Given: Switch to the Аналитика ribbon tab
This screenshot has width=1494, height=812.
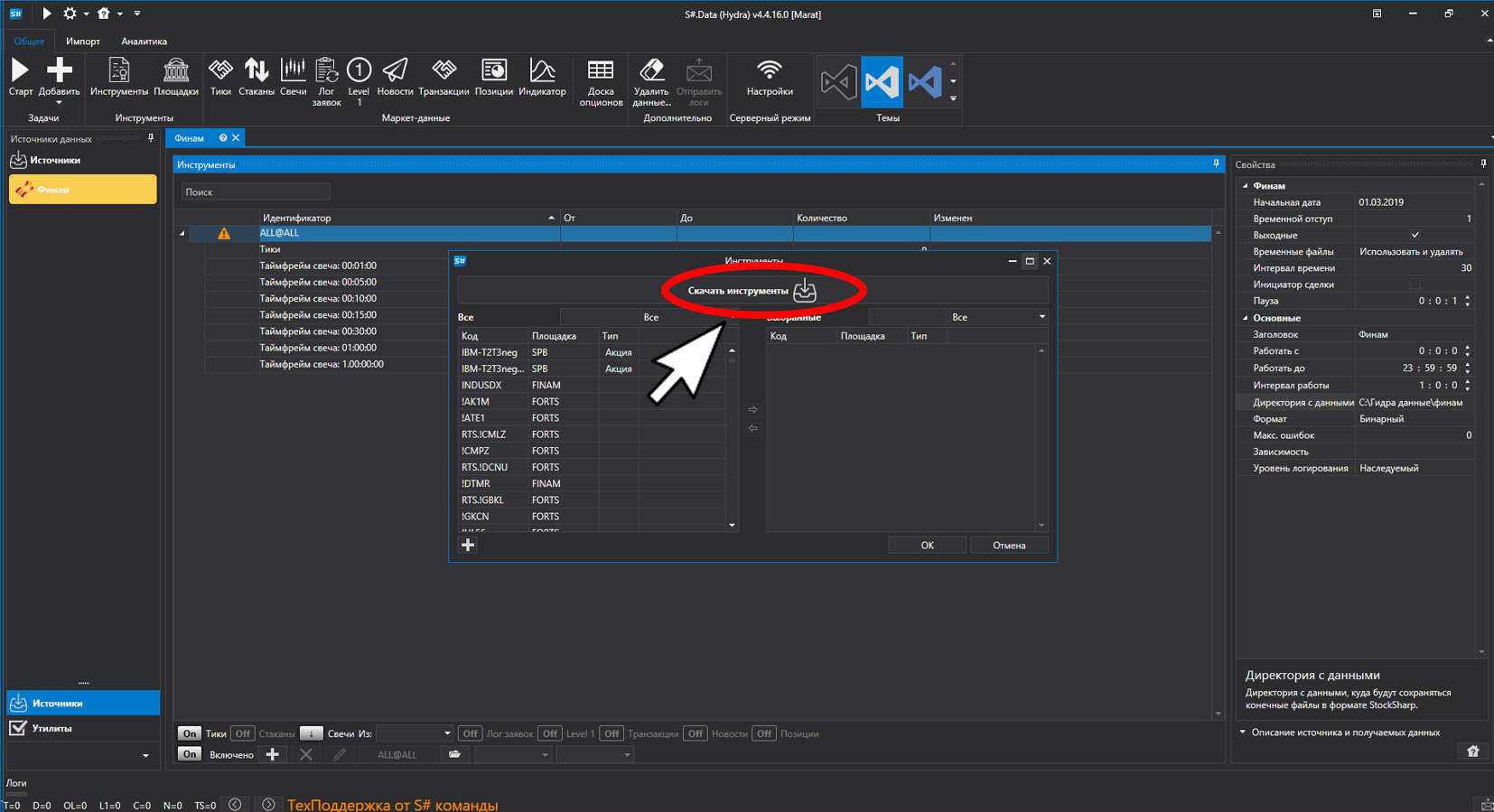Looking at the screenshot, I should [x=144, y=42].
